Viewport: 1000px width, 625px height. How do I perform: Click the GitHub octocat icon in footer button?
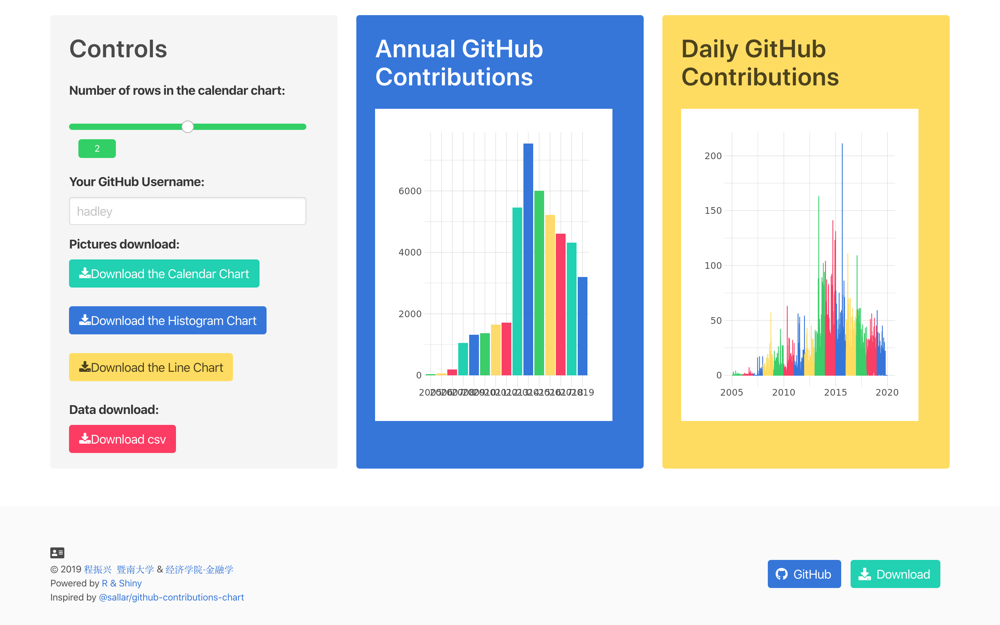[x=781, y=574]
